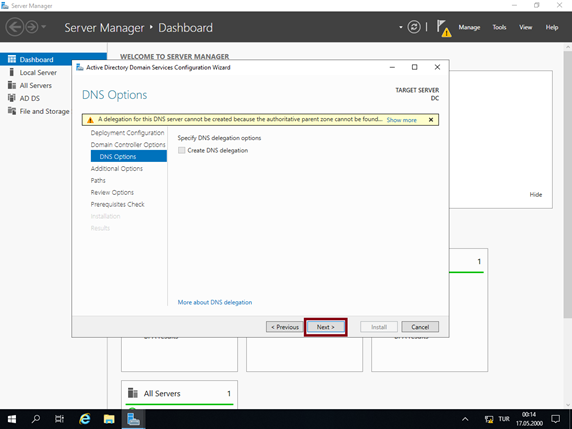Viewport: 572px width, 429px height.
Task: Select Dashboard in the left pane
Action: coord(53,59)
